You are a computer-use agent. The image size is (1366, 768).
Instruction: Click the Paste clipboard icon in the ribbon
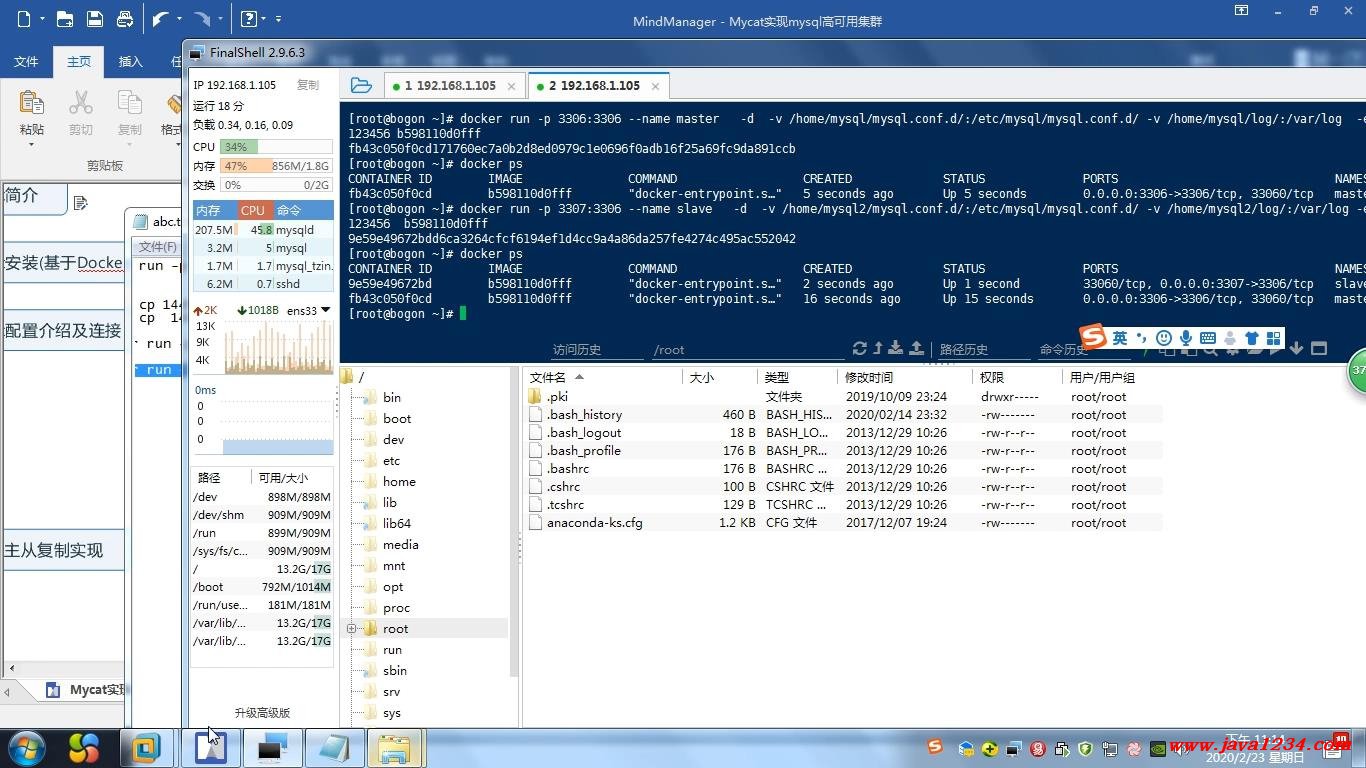[32, 103]
